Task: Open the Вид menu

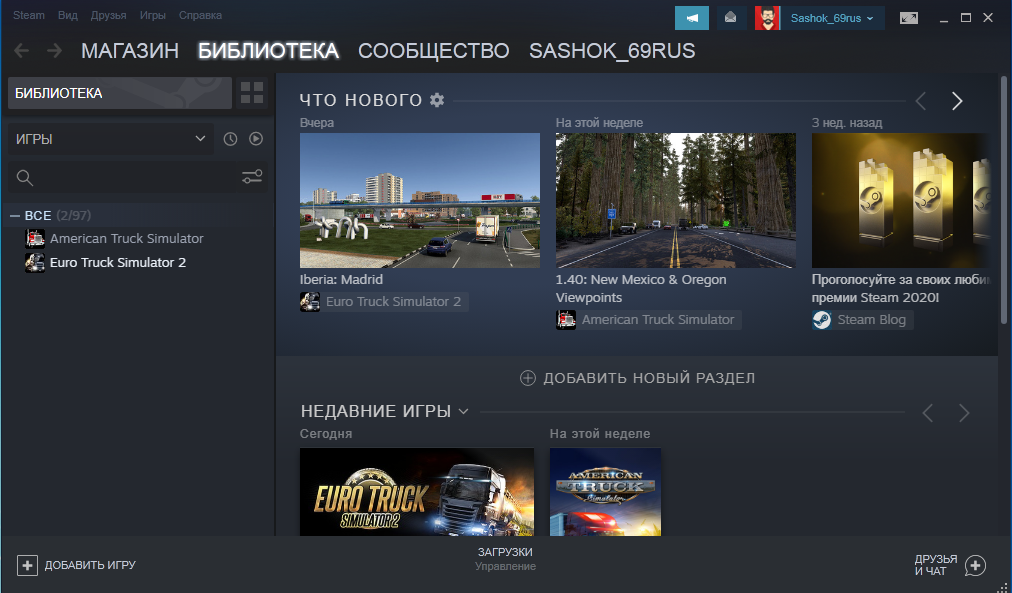Action: 68,15
